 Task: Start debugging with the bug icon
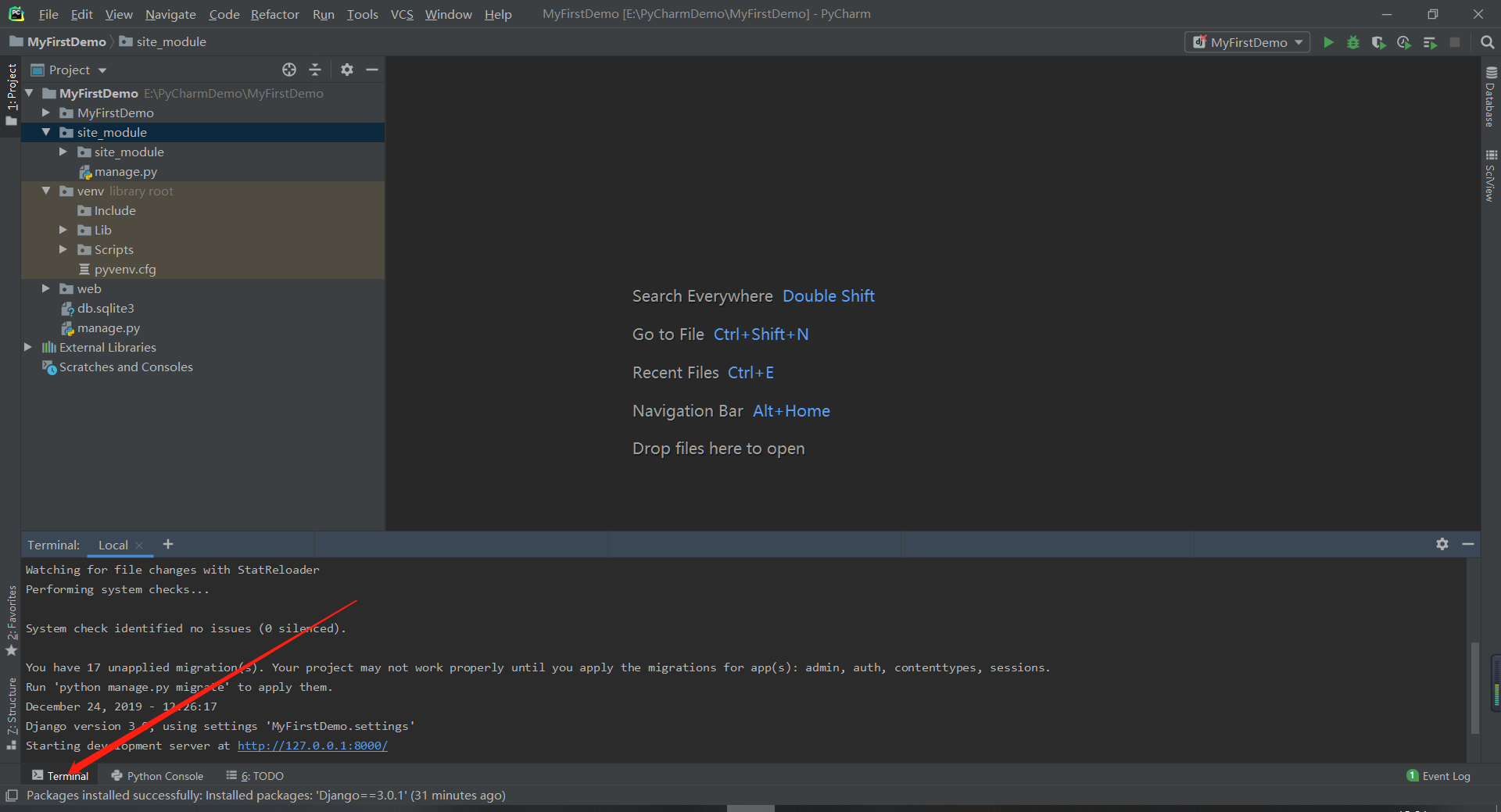1353,42
